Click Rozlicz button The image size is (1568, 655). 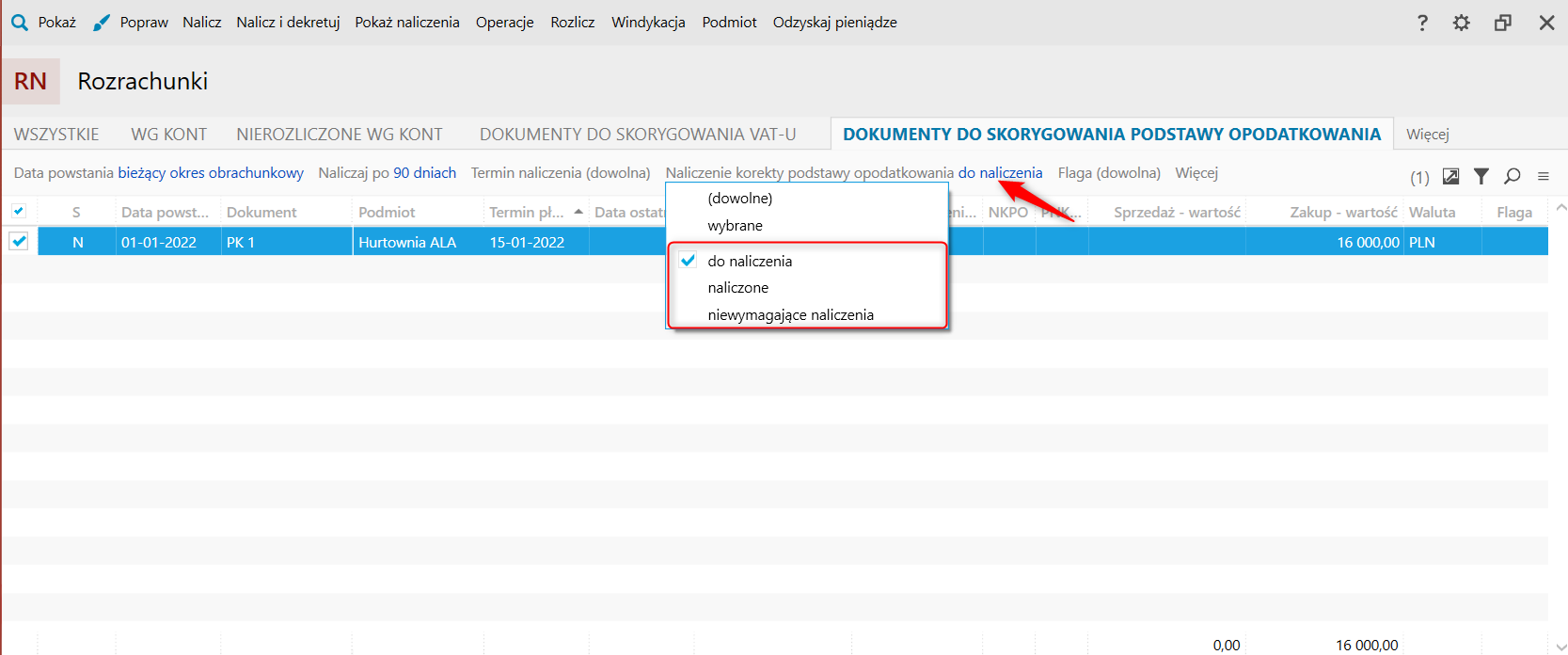pos(573,22)
